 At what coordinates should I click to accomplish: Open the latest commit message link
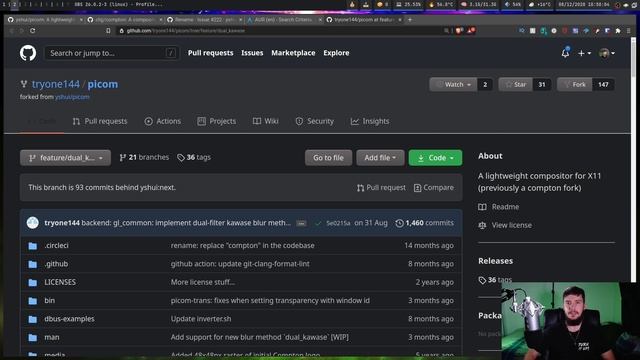tap(186, 223)
